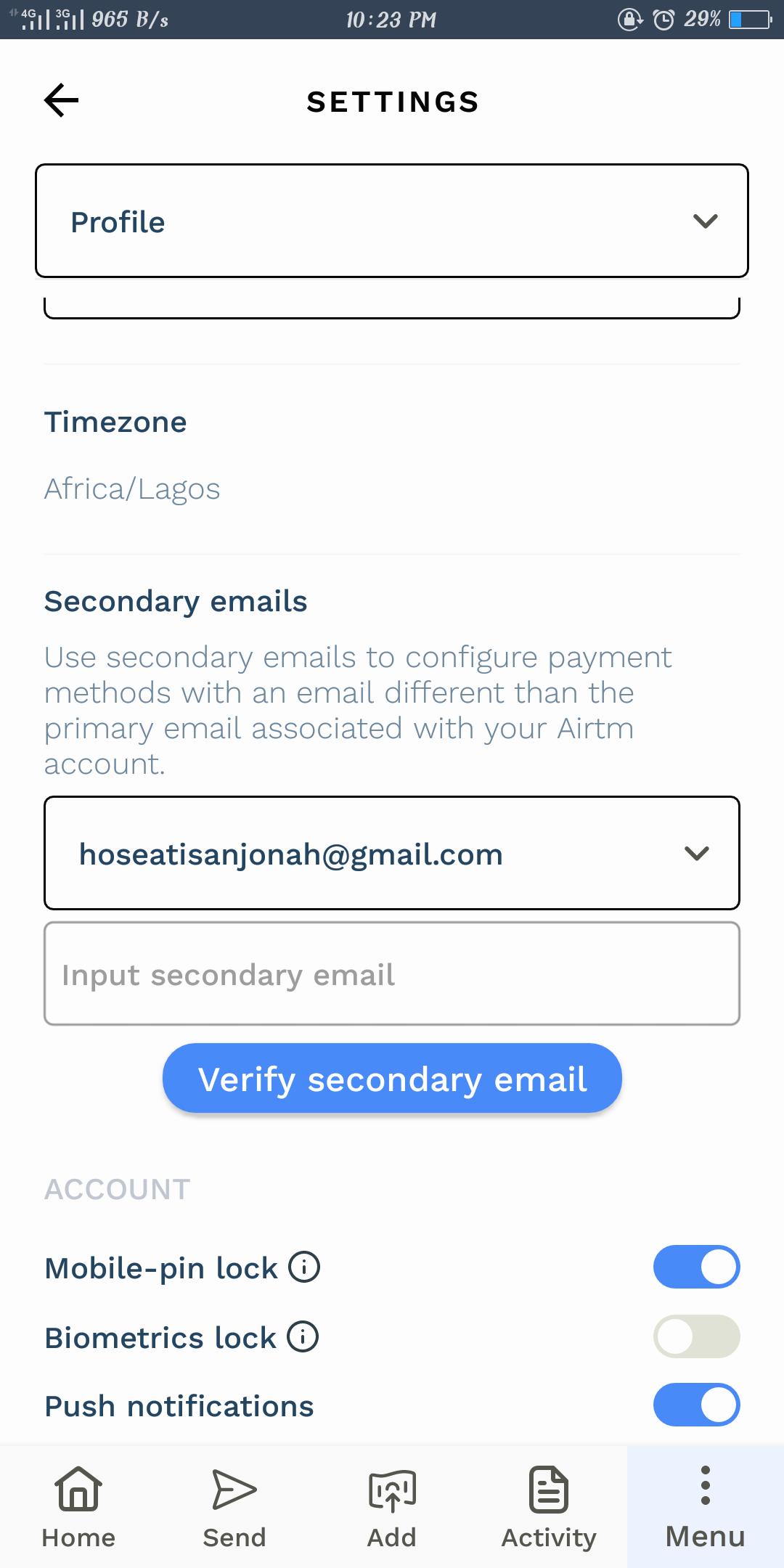Show info for Biometrics lock
Screen dimensions: 784x1568
[303, 1336]
